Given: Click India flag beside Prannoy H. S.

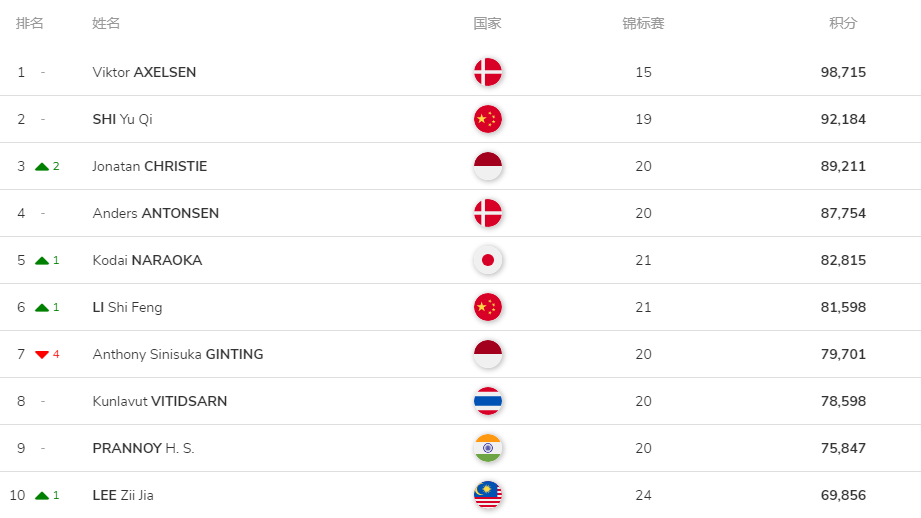Looking at the screenshot, I should 488,448.
